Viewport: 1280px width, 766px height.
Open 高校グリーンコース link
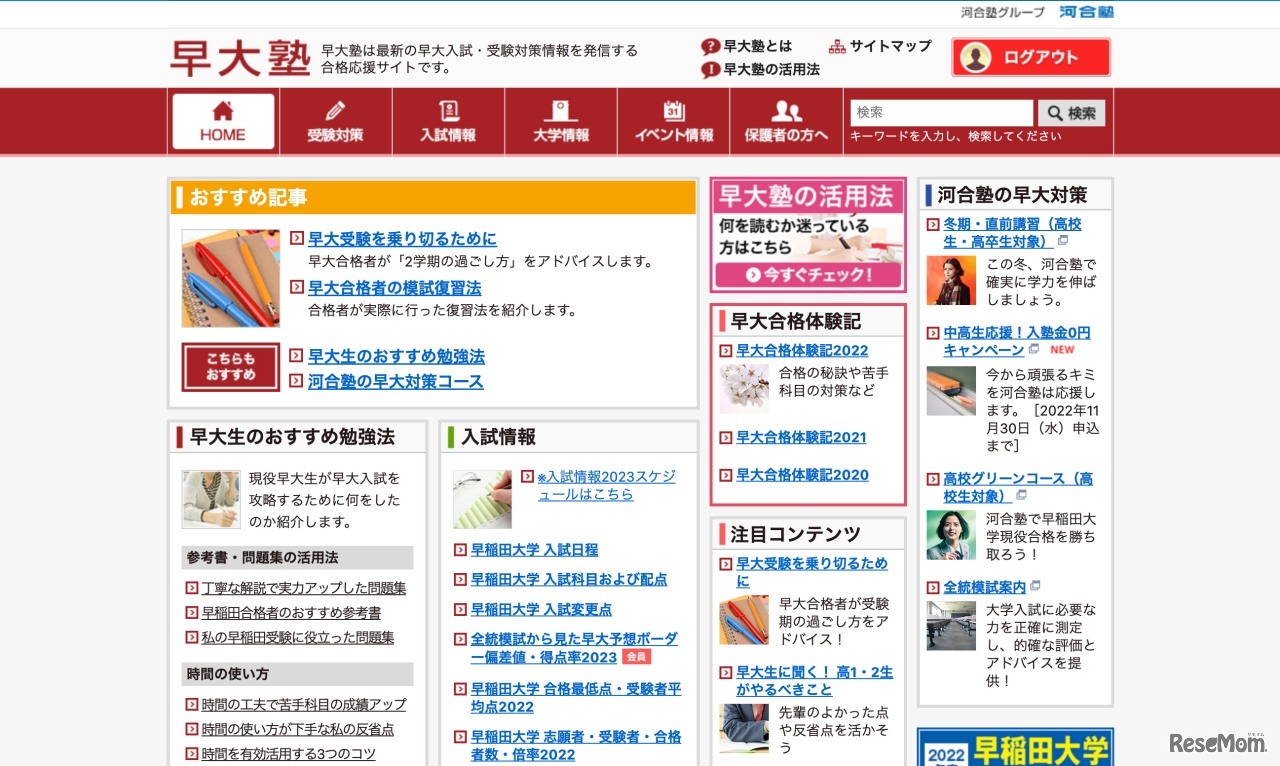1018,487
